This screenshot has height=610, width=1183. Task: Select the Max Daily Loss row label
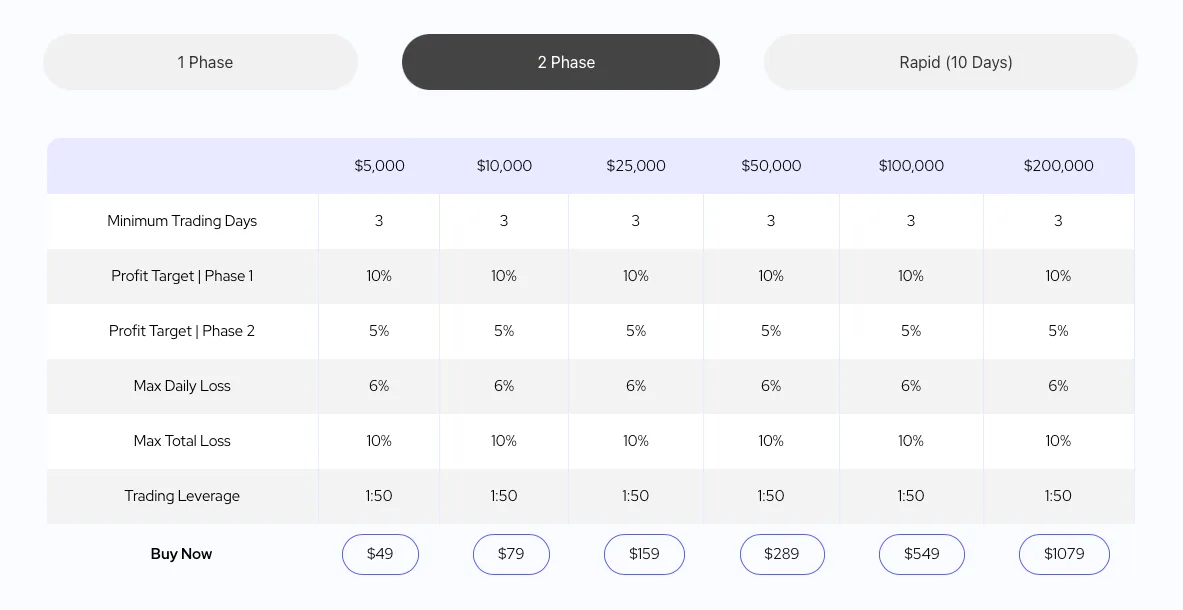(182, 386)
